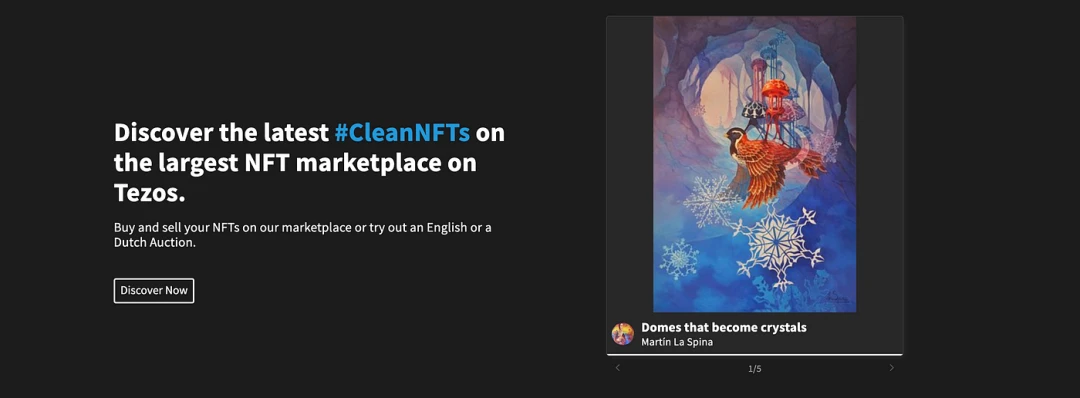The width and height of the screenshot is (1080, 398).
Task: Click the 'Buy and sell your NFTs' sentence
Action: pyautogui.click(x=302, y=235)
